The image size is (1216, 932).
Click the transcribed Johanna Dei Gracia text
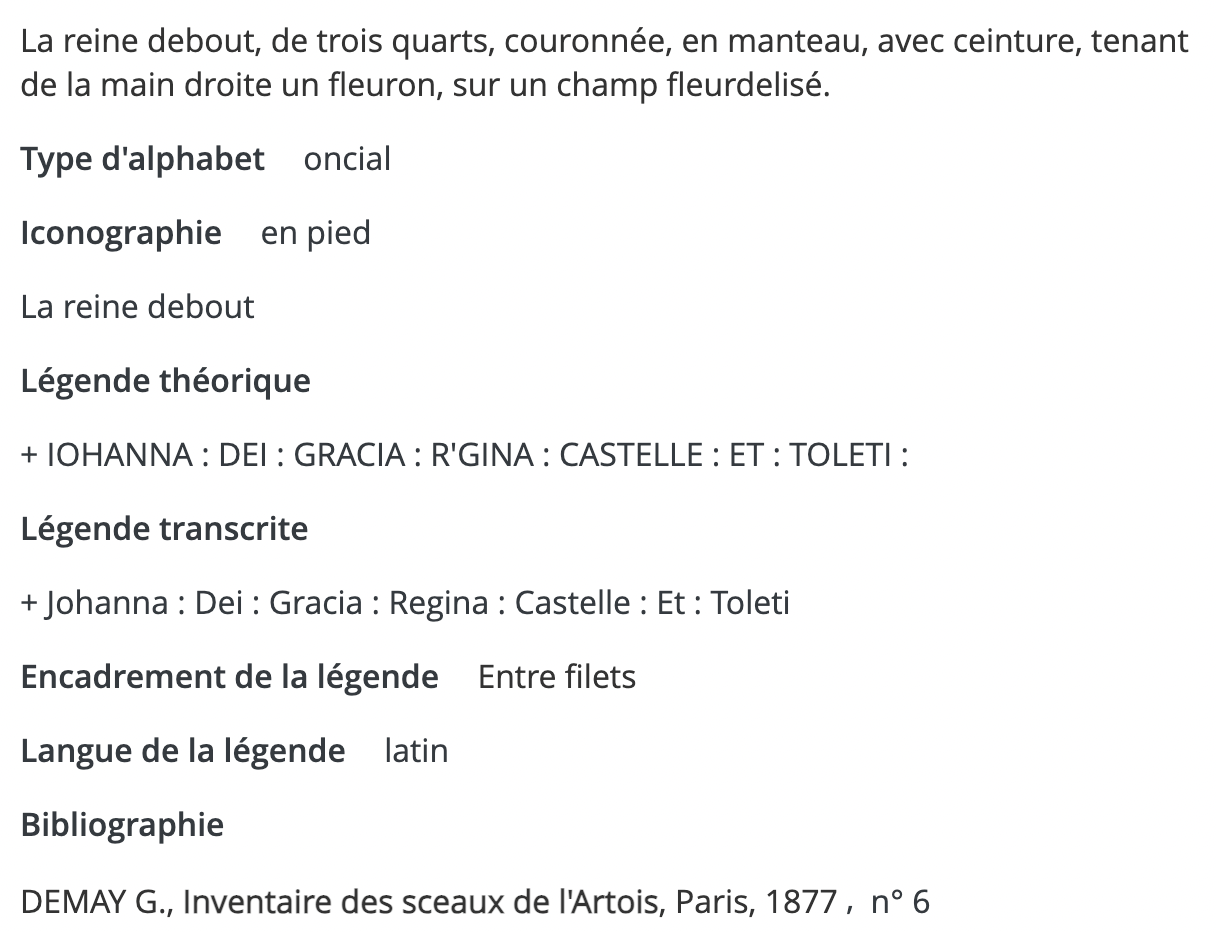point(405,603)
